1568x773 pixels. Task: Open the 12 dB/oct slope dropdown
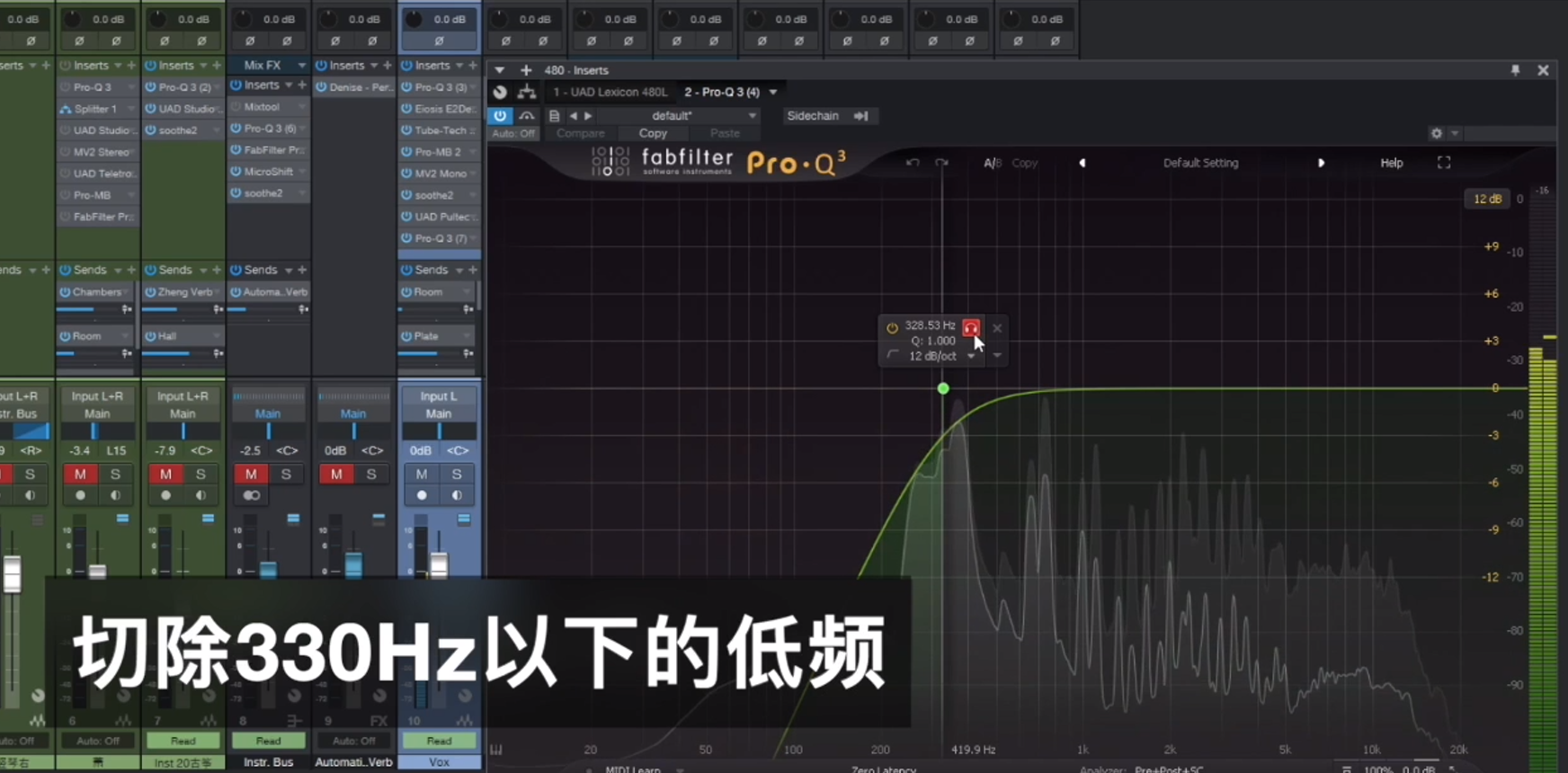coord(971,357)
